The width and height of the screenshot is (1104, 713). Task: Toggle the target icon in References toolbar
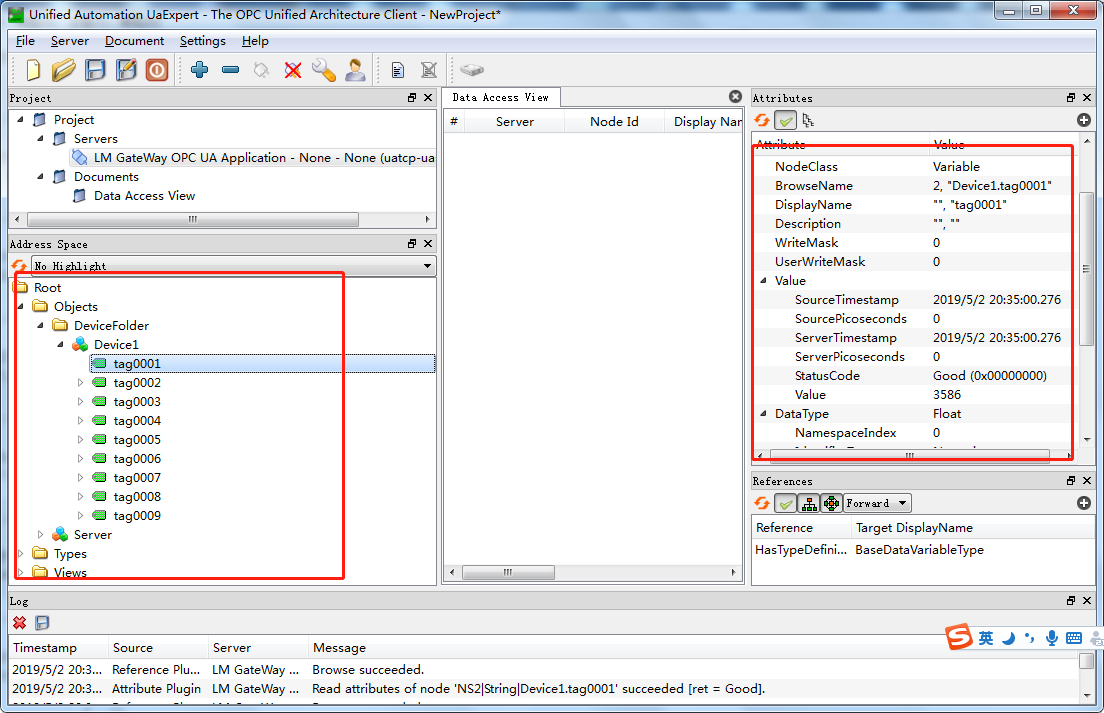[x=832, y=503]
